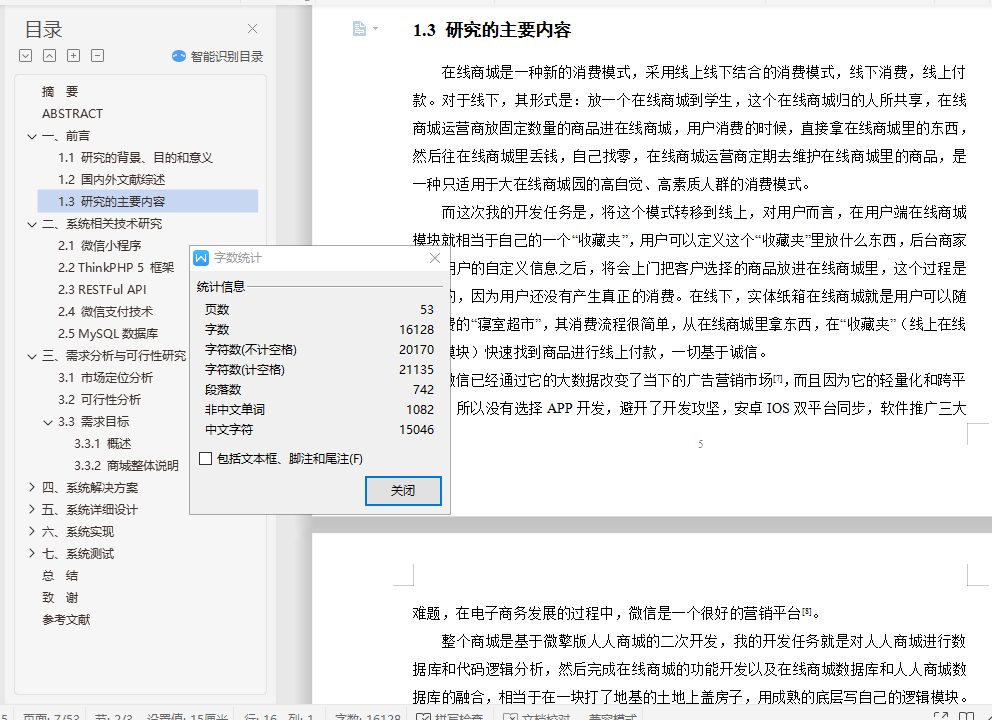Click the 字数 value 16128 in dialog
Screen dimensions: 992x720
416,330
